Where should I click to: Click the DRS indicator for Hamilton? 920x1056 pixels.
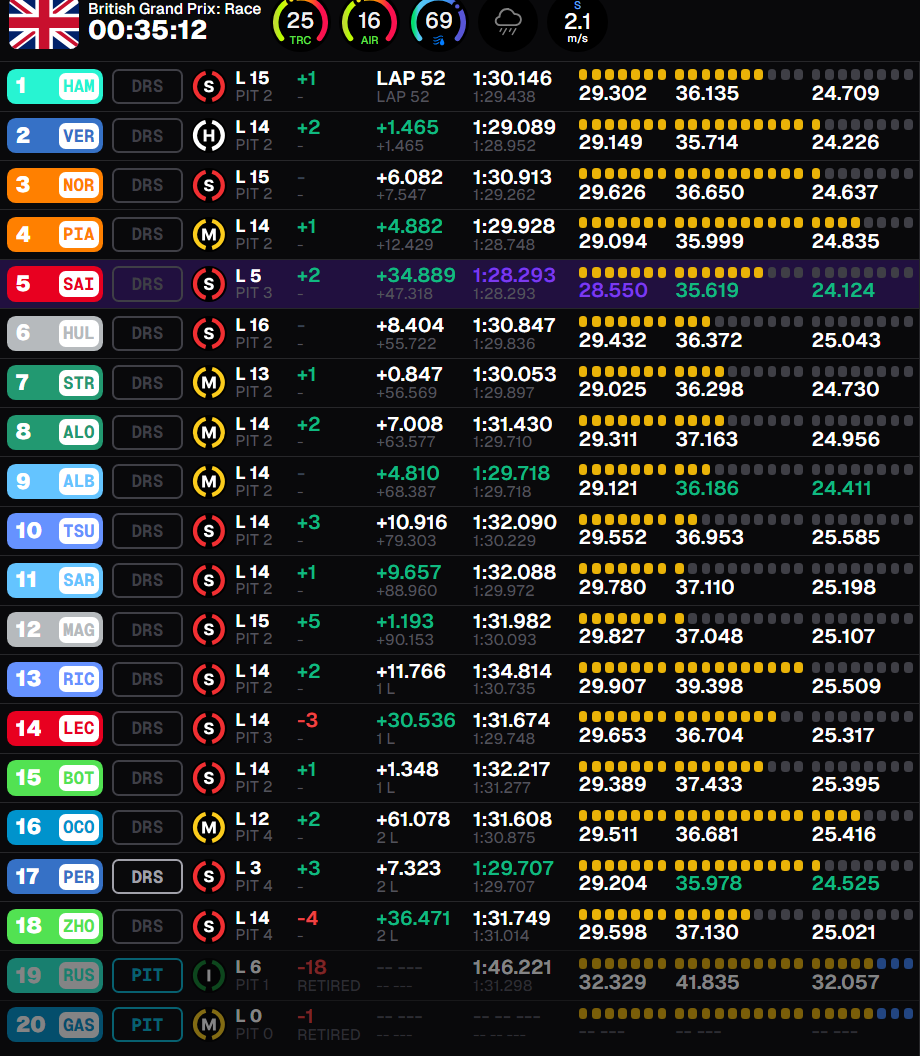(147, 86)
